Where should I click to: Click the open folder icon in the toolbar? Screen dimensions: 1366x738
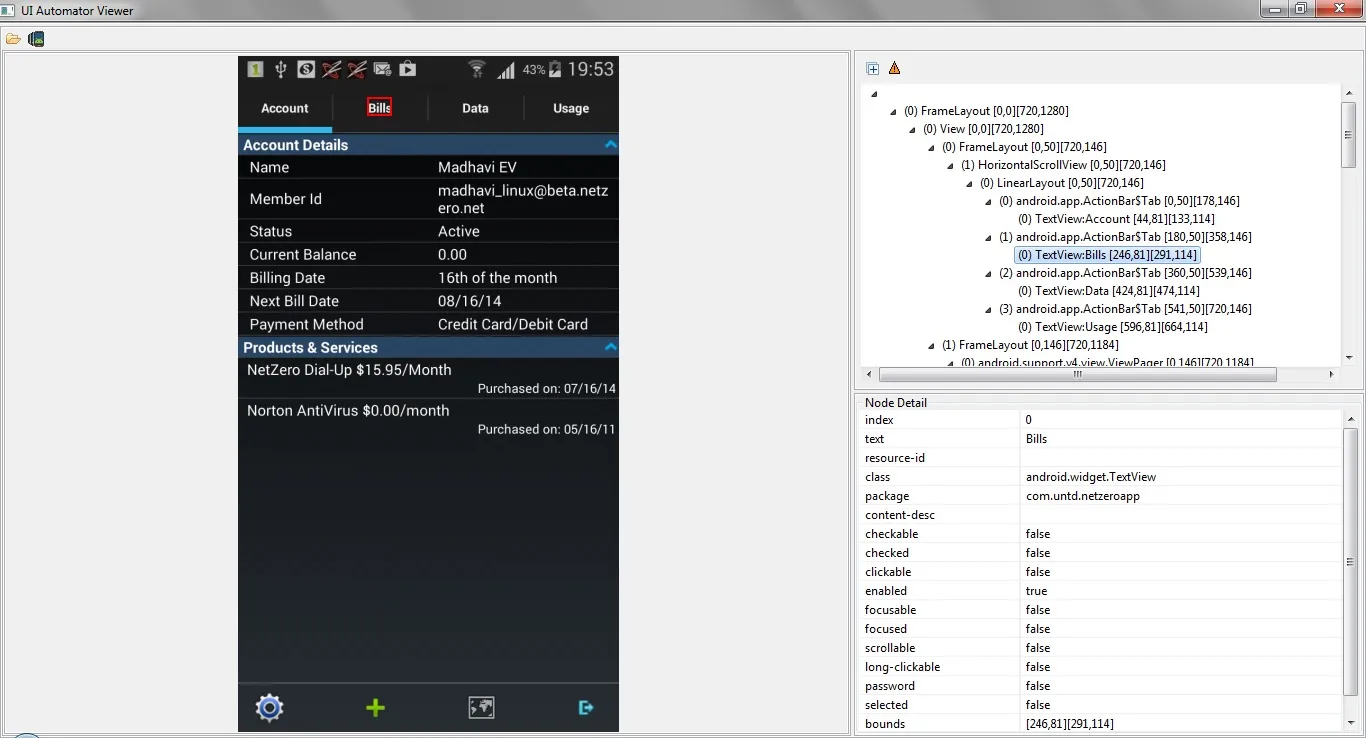[13, 39]
